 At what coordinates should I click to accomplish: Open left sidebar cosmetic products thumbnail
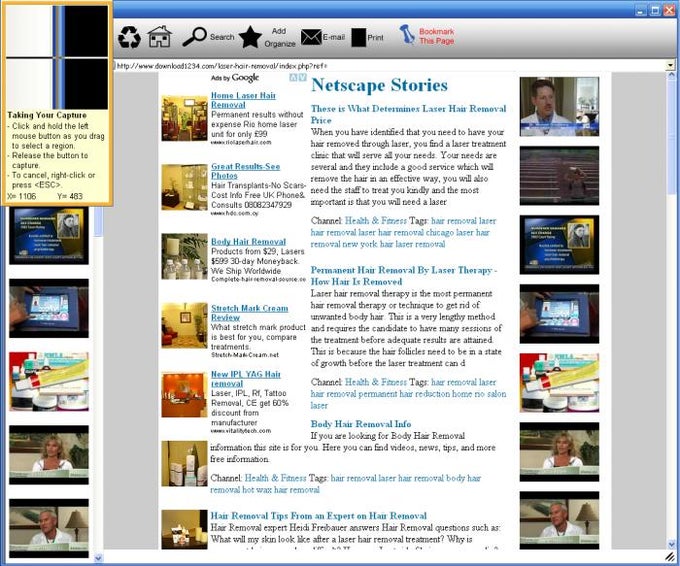[x=49, y=382]
